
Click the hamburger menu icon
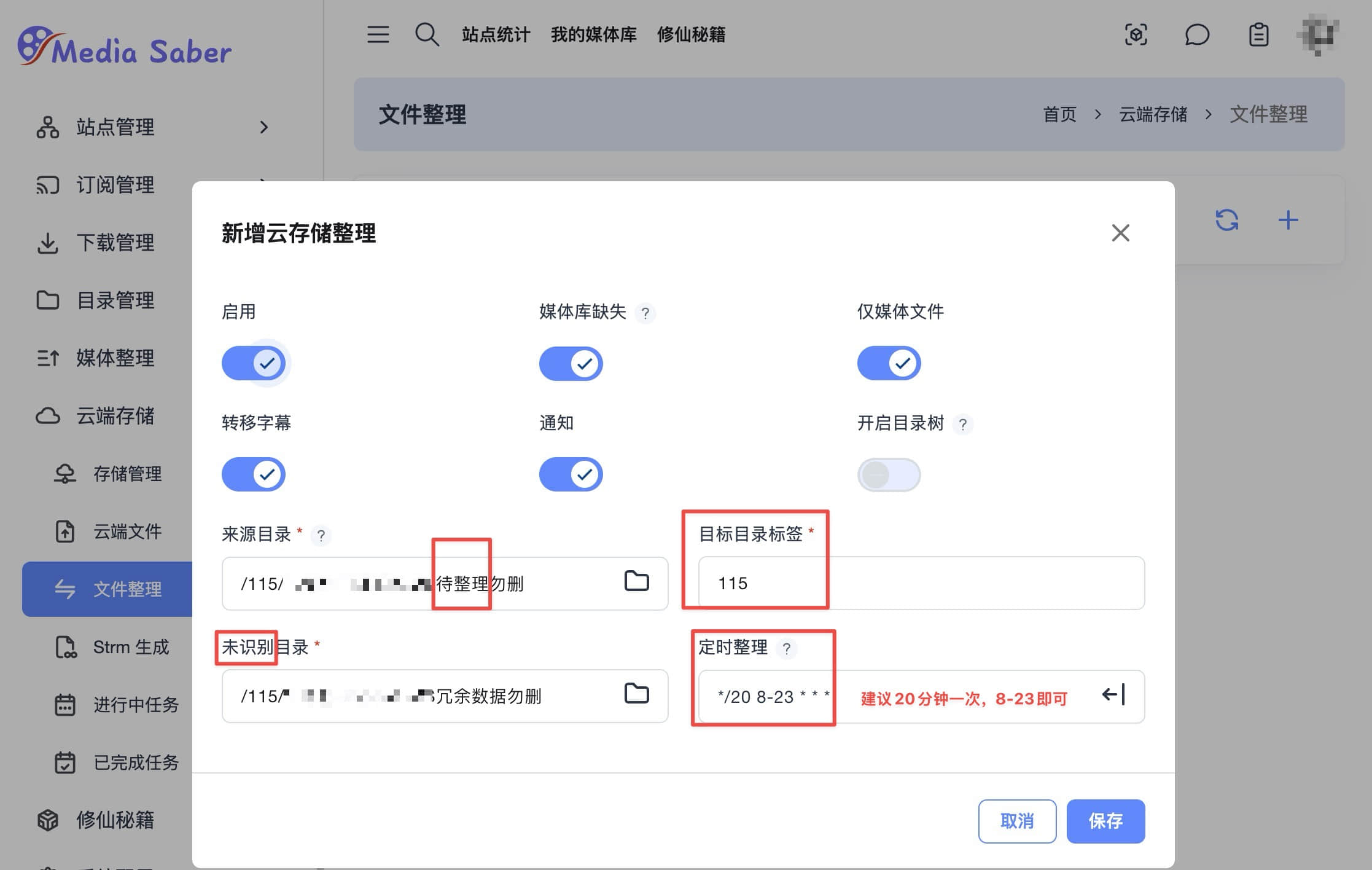tap(378, 34)
